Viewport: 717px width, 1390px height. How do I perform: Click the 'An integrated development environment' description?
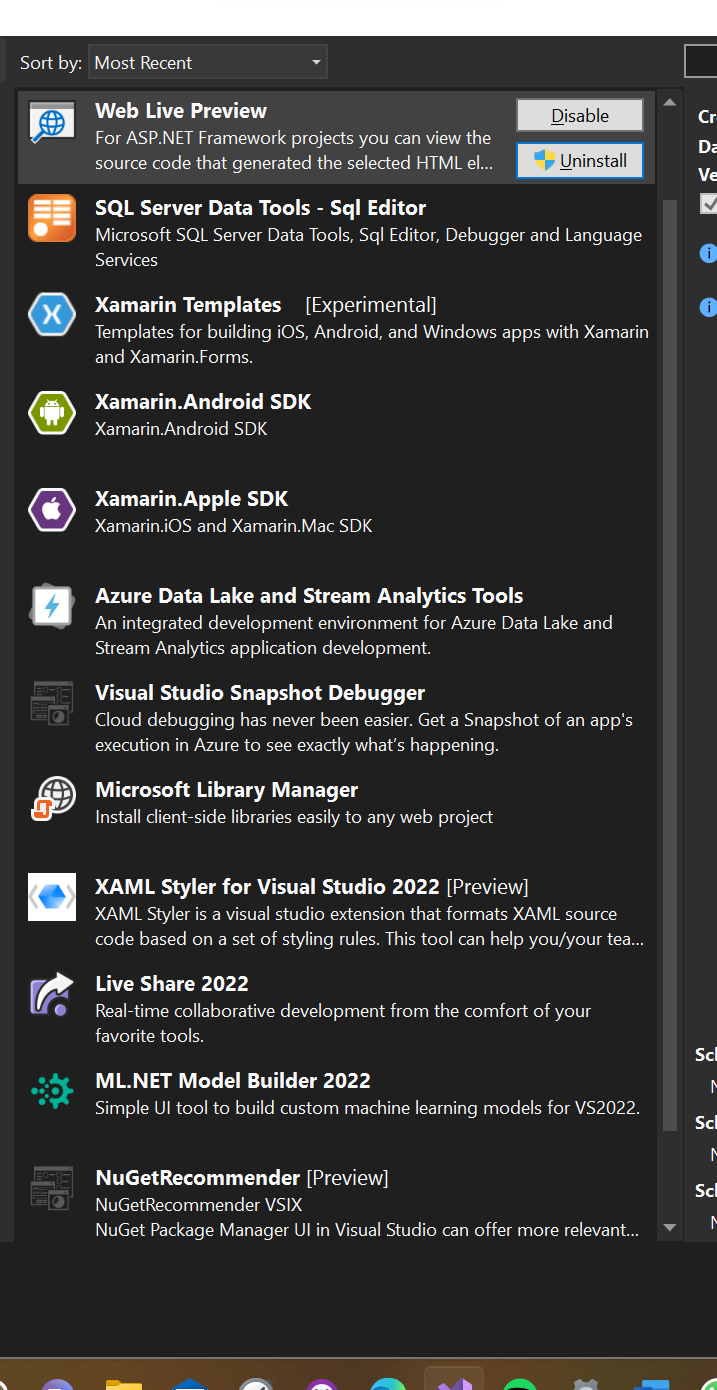[x=354, y=635]
